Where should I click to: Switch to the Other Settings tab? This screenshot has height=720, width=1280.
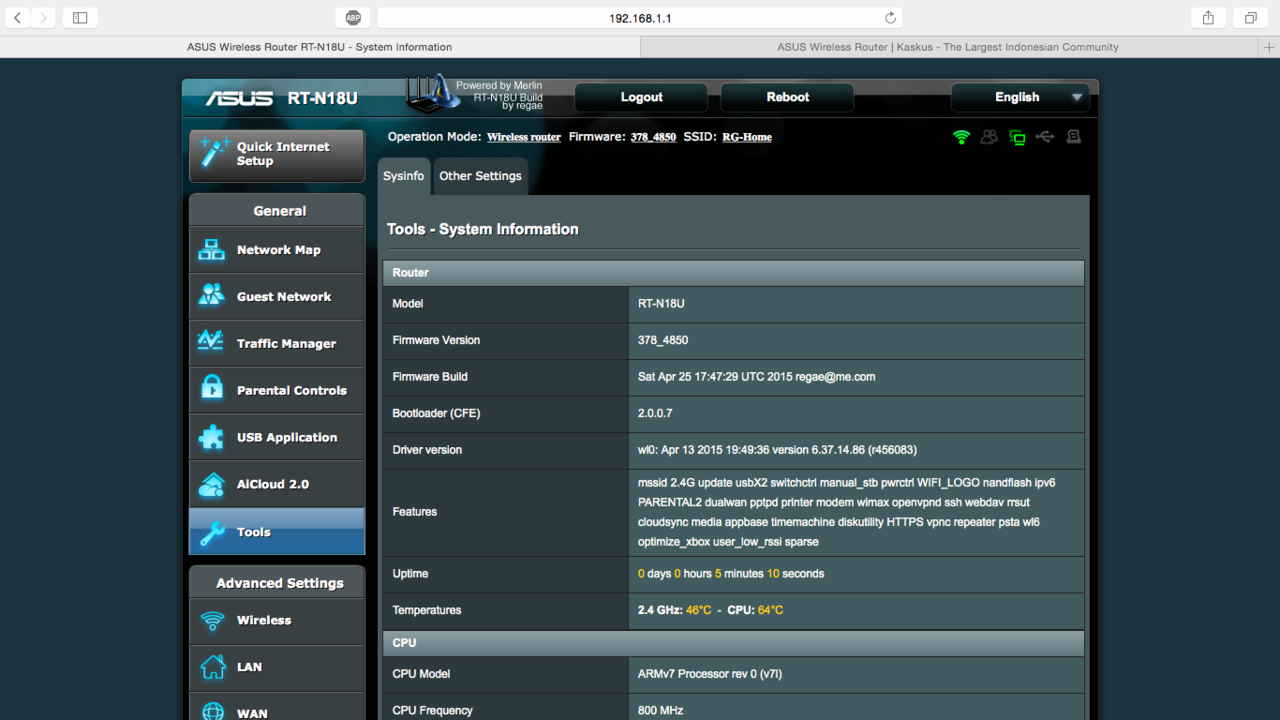[480, 176]
